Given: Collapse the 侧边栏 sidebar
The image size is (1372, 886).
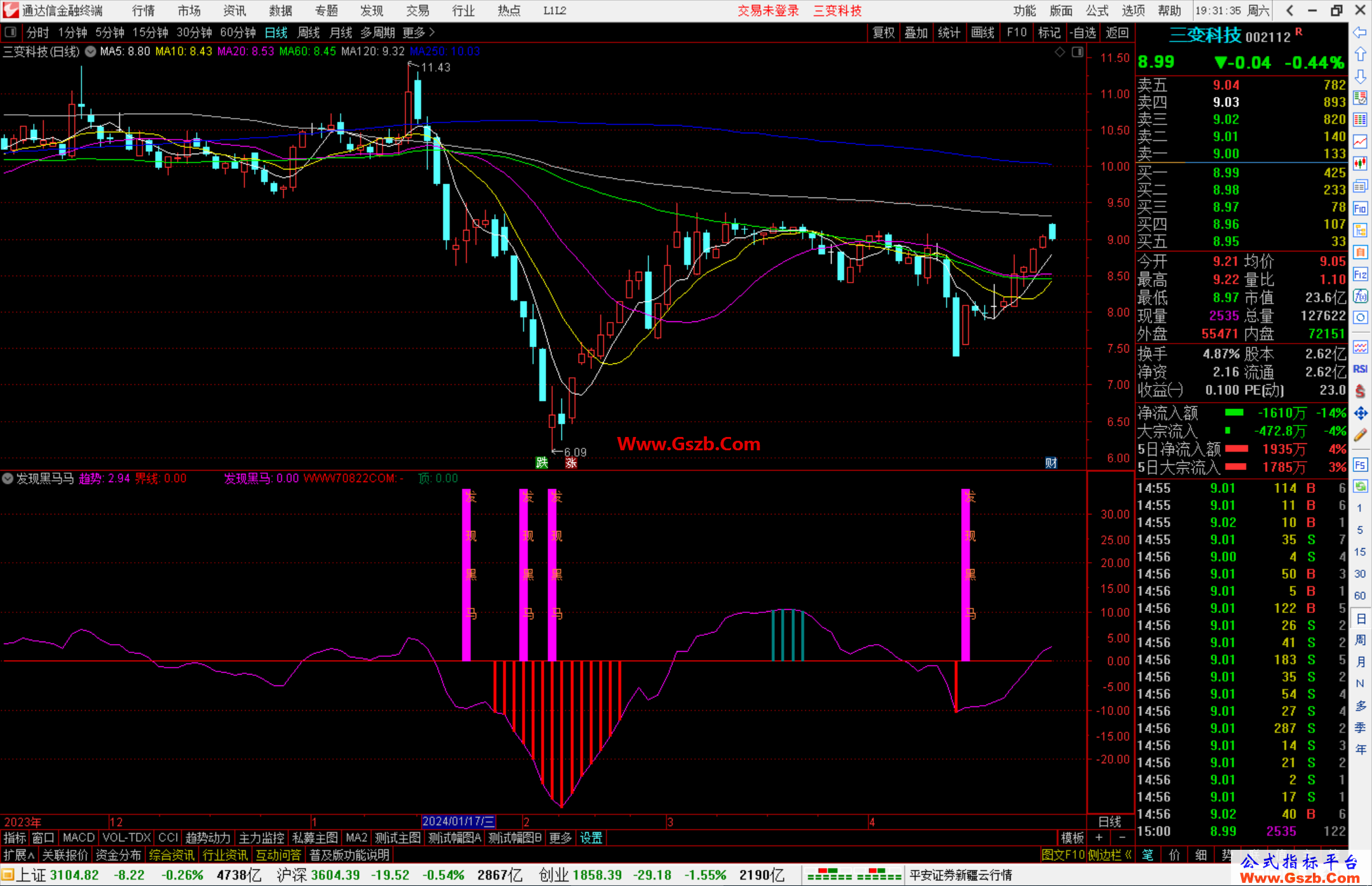Looking at the screenshot, I should [1110, 855].
